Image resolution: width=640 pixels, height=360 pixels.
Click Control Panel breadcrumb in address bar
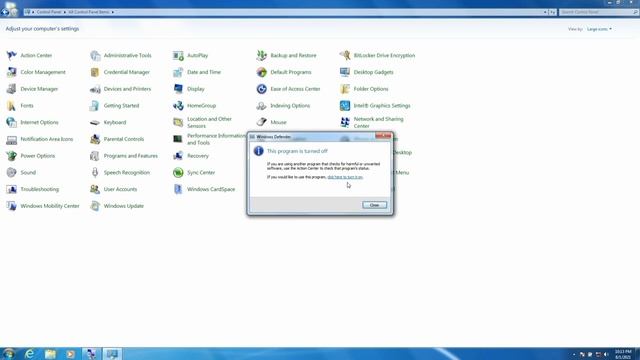(x=49, y=12)
